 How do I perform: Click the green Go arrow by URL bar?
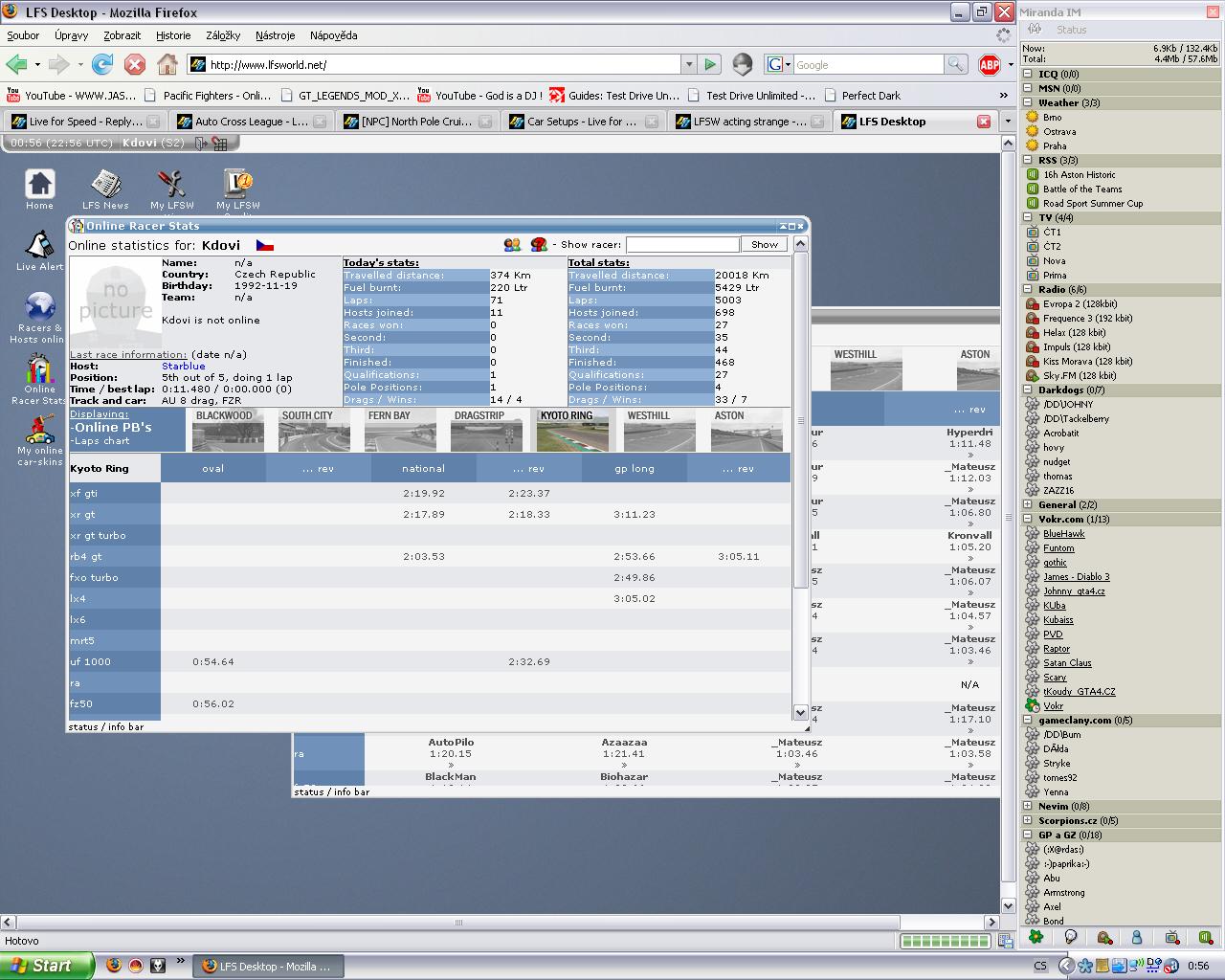(x=710, y=65)
